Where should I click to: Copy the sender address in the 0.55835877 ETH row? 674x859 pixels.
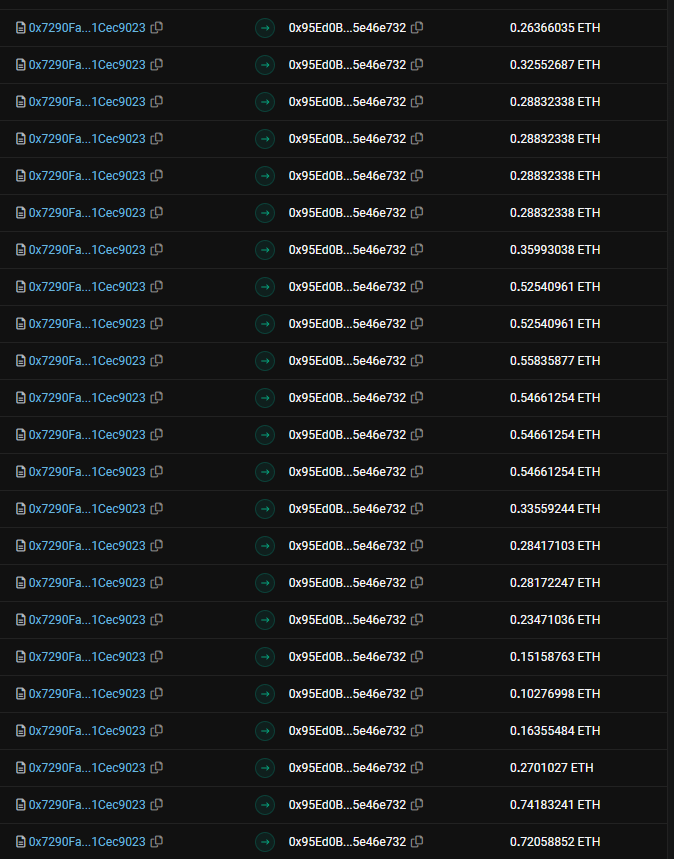pyautogui.click(x=157, y=360)
